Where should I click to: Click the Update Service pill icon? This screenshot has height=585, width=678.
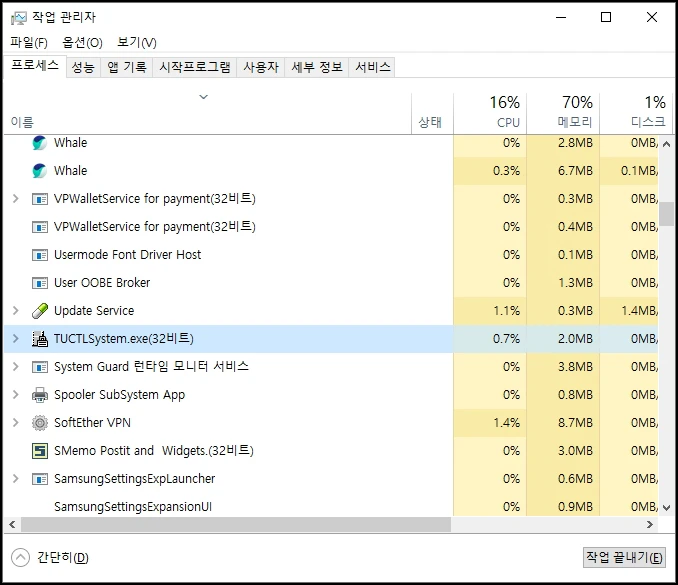[x=40, y=311]
